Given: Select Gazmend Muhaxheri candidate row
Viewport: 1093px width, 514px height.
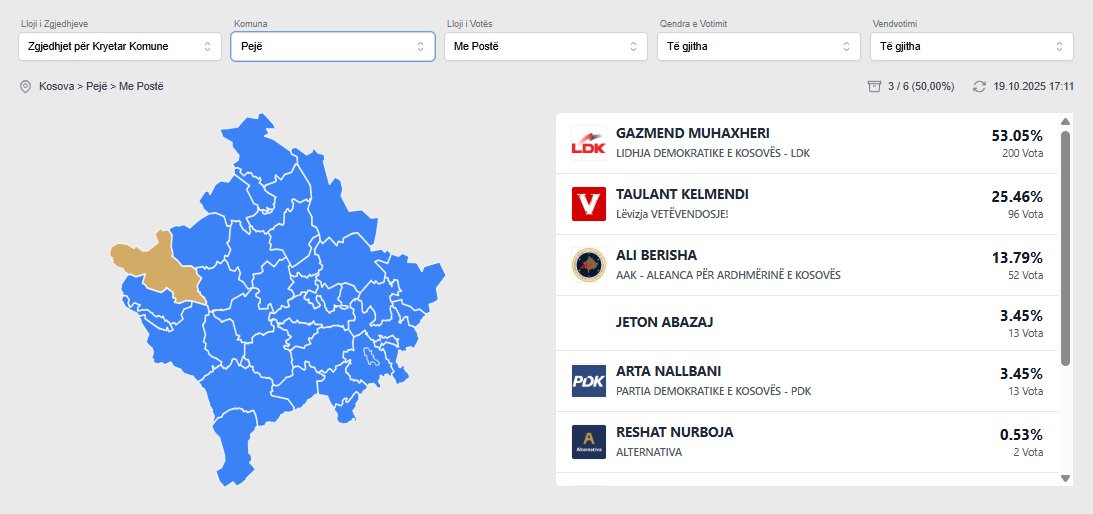Looking at the screenshot, I should tap(806, 143).
